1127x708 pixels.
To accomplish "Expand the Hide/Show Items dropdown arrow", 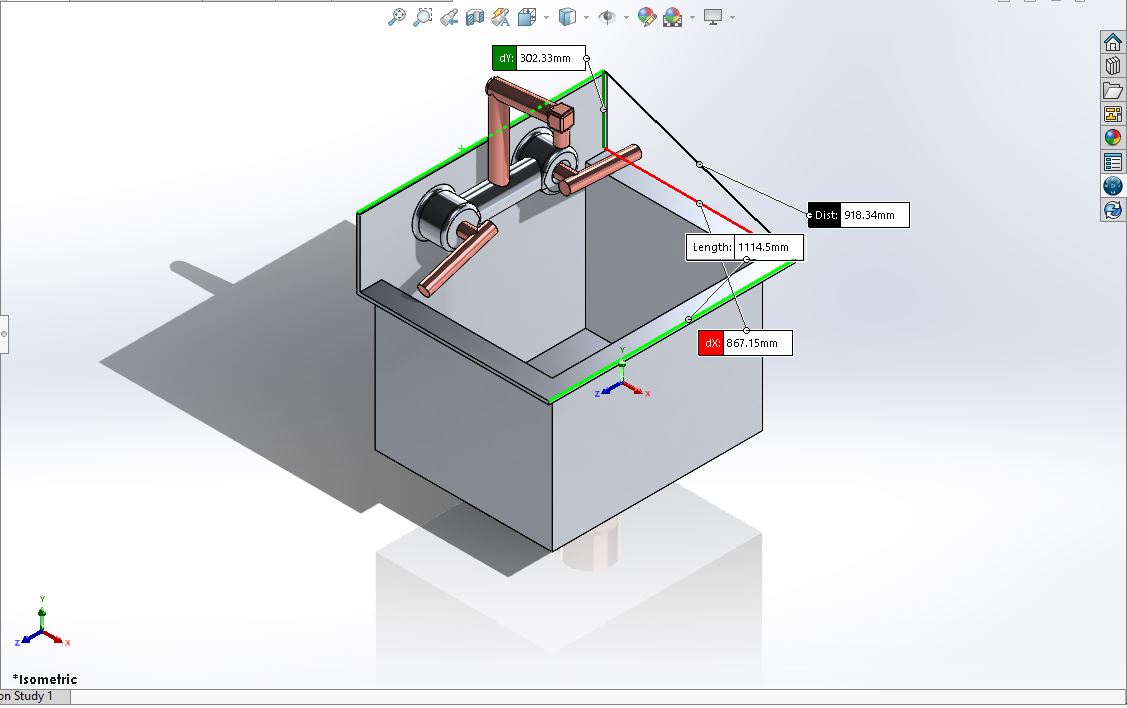I will coord(627,17).
